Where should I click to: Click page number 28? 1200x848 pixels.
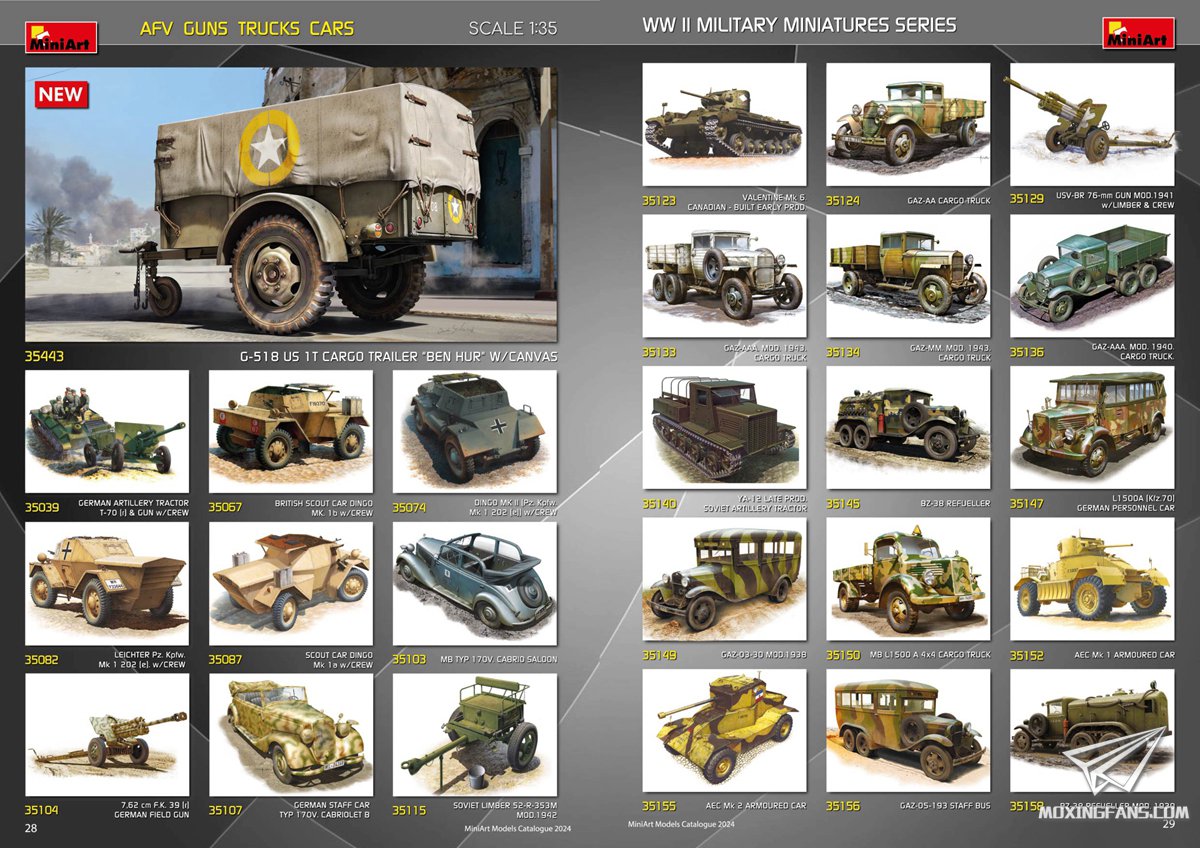point(32,828)
